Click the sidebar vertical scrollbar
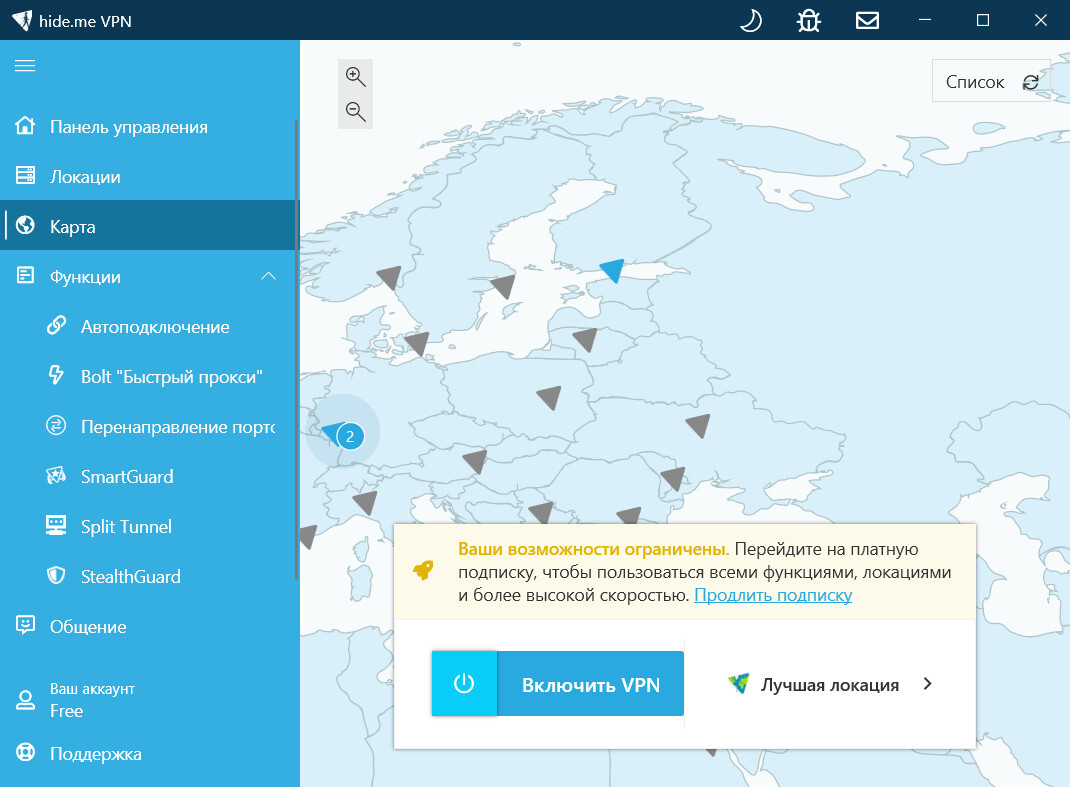This screenshot has width=1070, height=787. (x=297, y=349)
